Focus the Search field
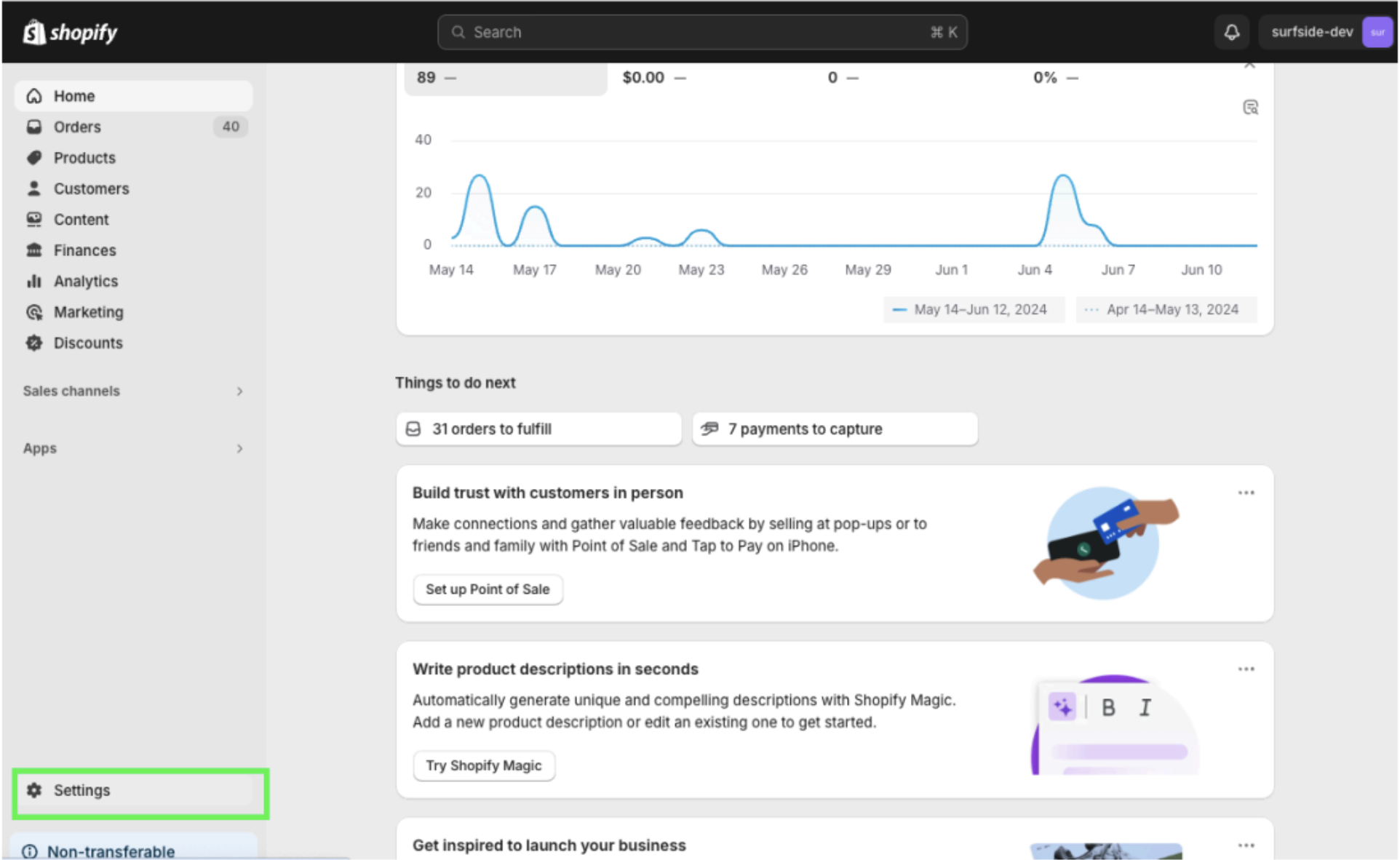This screenshot has width=1400, height=860. point(702,32)
